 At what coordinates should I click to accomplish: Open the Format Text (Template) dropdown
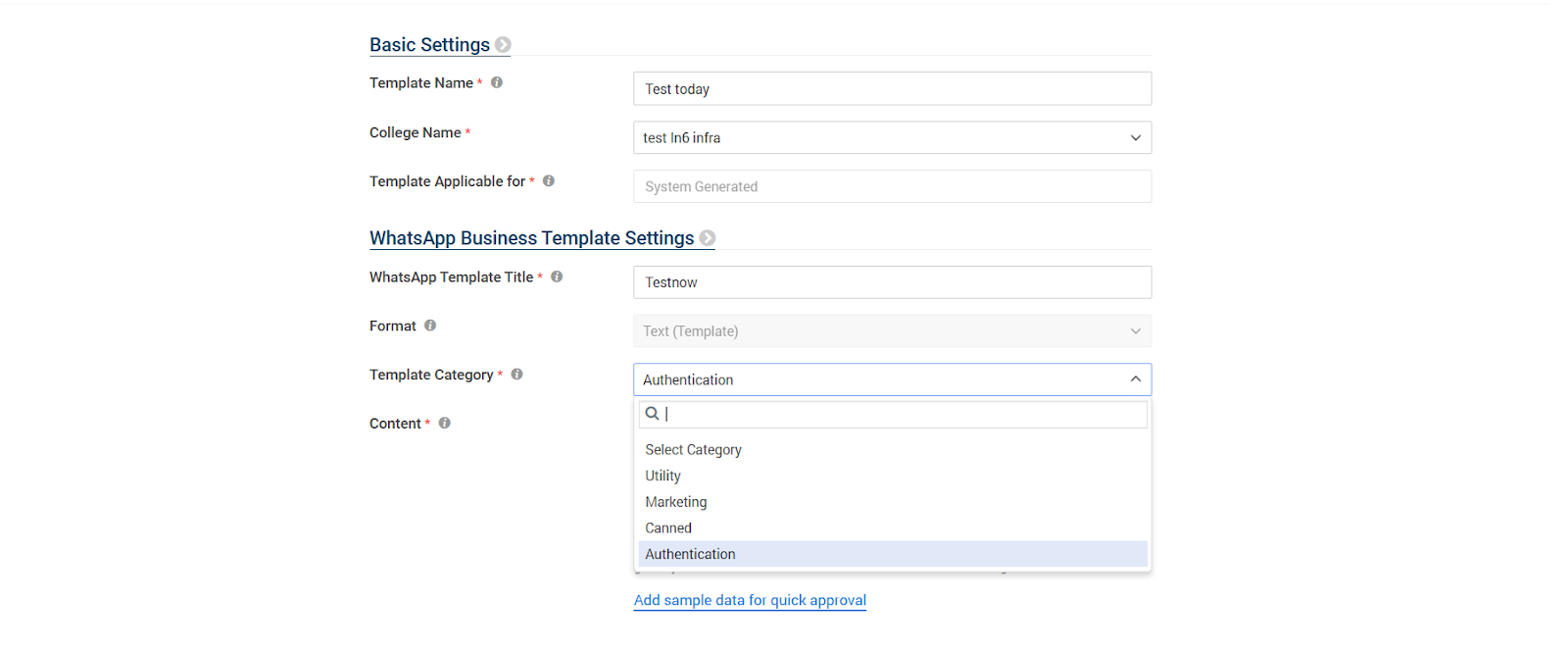coord(892,331)
